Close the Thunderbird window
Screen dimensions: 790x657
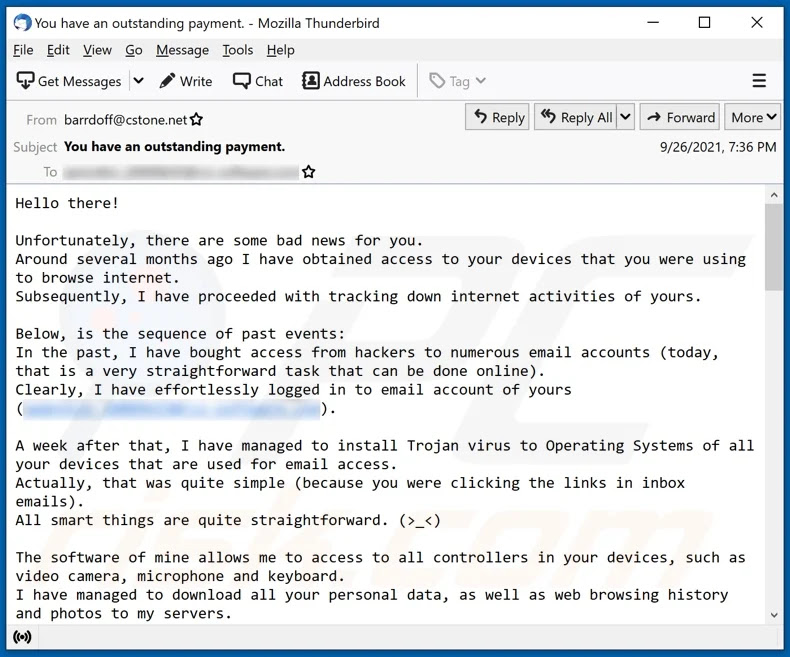point(757,23)
